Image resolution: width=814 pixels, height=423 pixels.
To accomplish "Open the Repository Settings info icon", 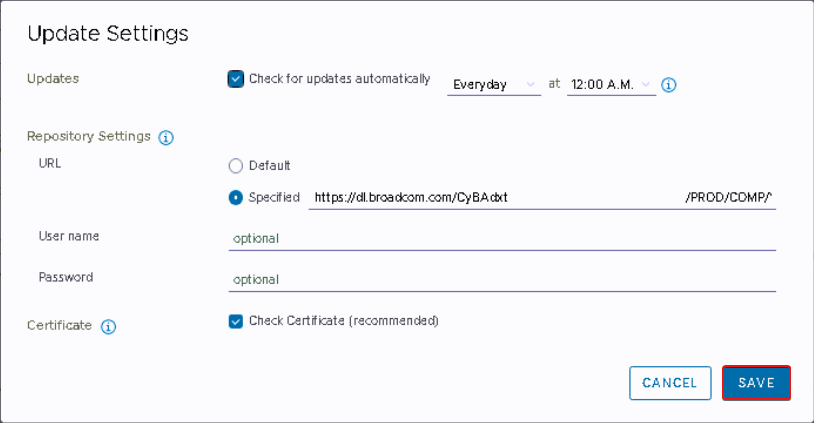I will 166,137.
